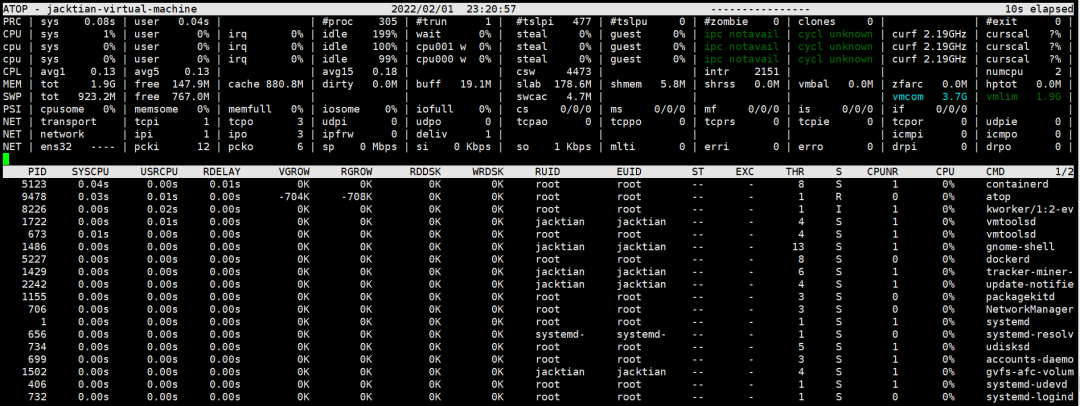
Task: Select the kworker/1:2-ev process name
Action: [x=1030, y=209]
